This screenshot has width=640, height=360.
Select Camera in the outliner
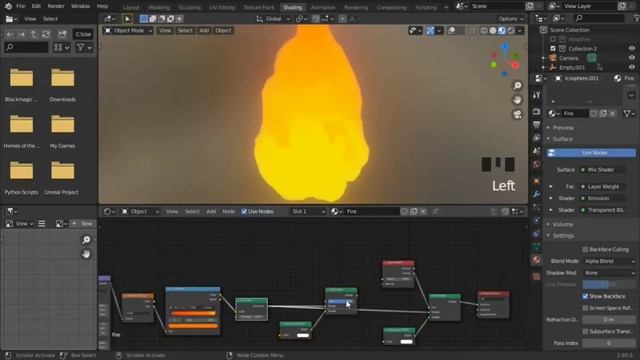569,58
